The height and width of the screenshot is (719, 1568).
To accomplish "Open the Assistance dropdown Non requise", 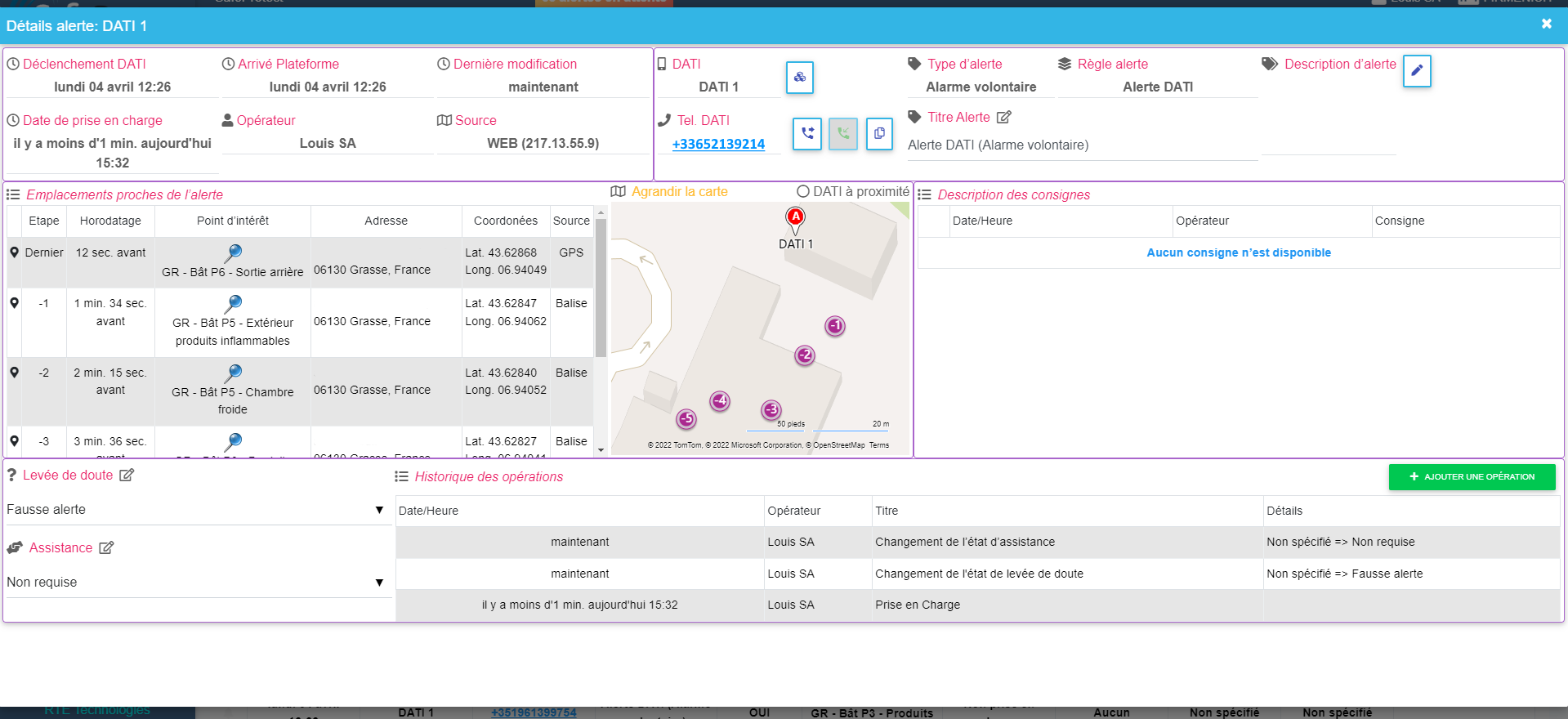I will (x=196, y=583).
